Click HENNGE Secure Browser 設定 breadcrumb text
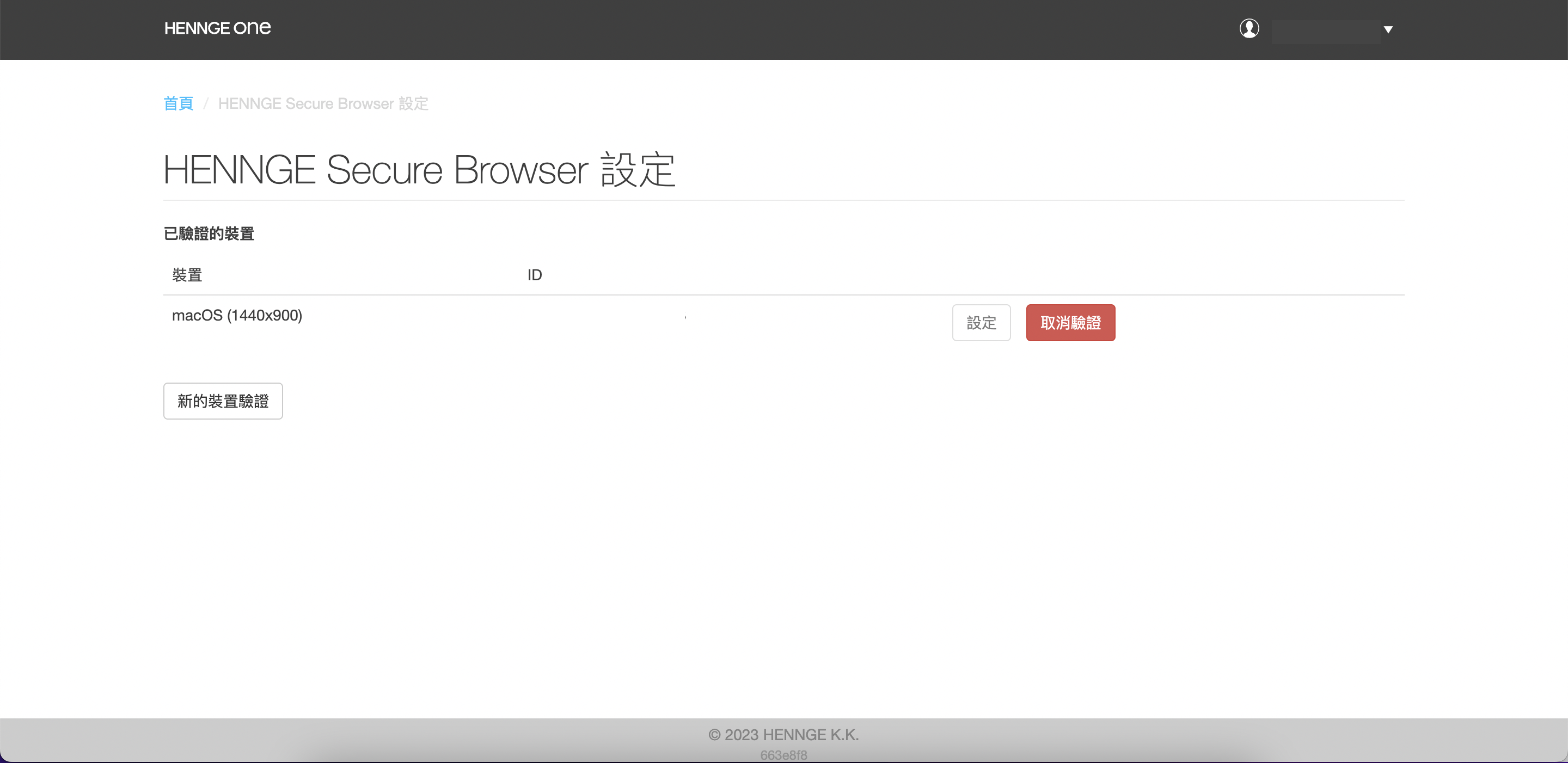This screenshot has height=763, width=1568. [323, 103]
